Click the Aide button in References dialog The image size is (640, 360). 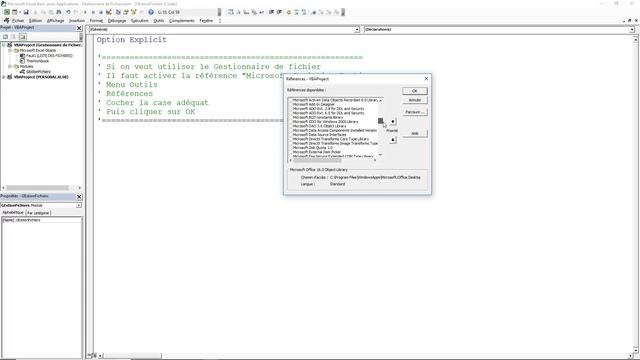pyautogui.click(x=415, y=133)
